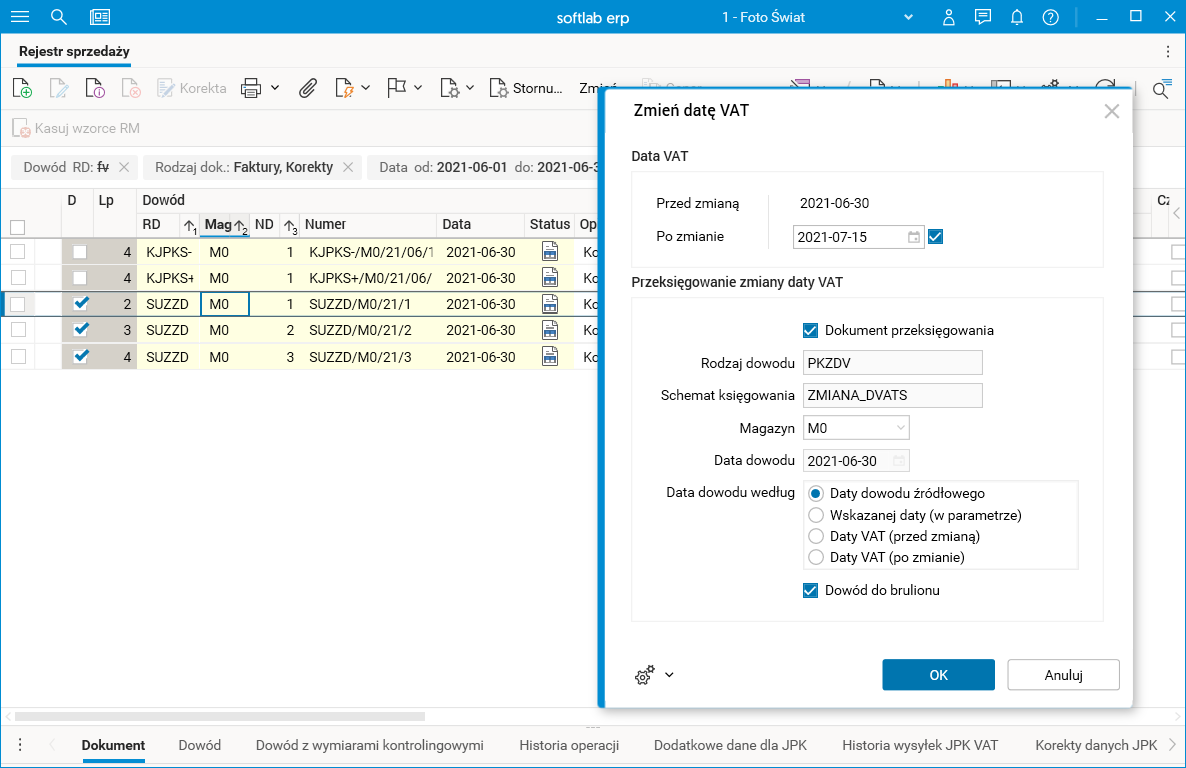Screen dimensions: 1186x768
Task: Click the printer icon
Action: coord(250,88)
